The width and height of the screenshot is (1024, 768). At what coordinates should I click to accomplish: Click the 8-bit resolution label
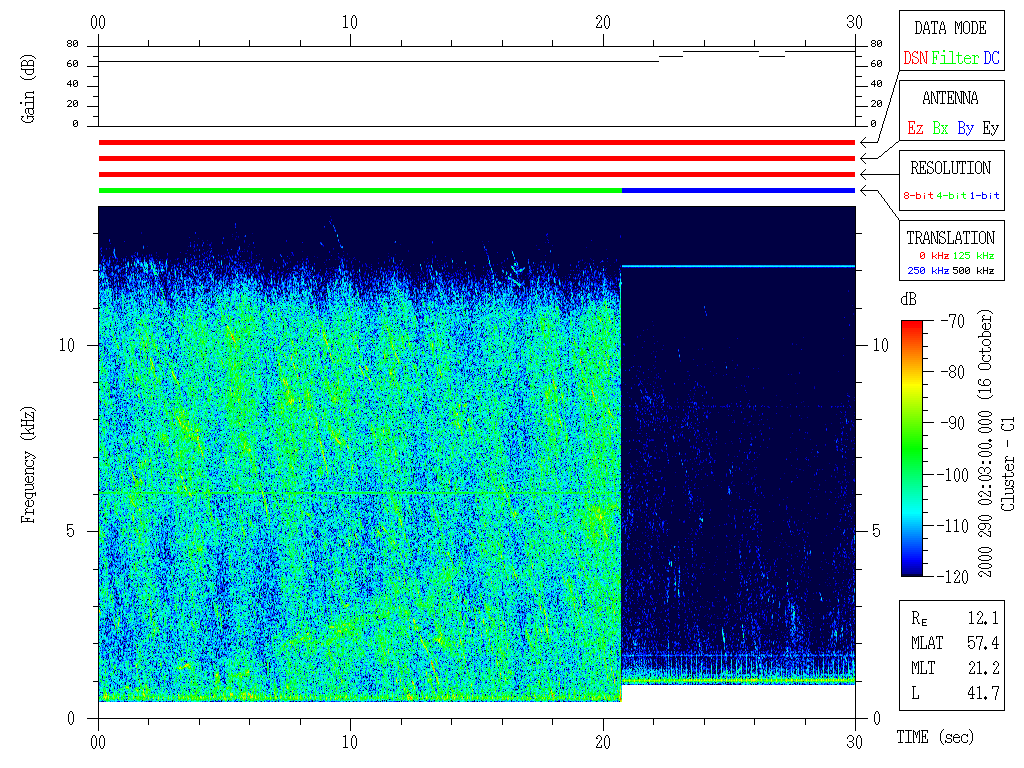pos(920,196)
